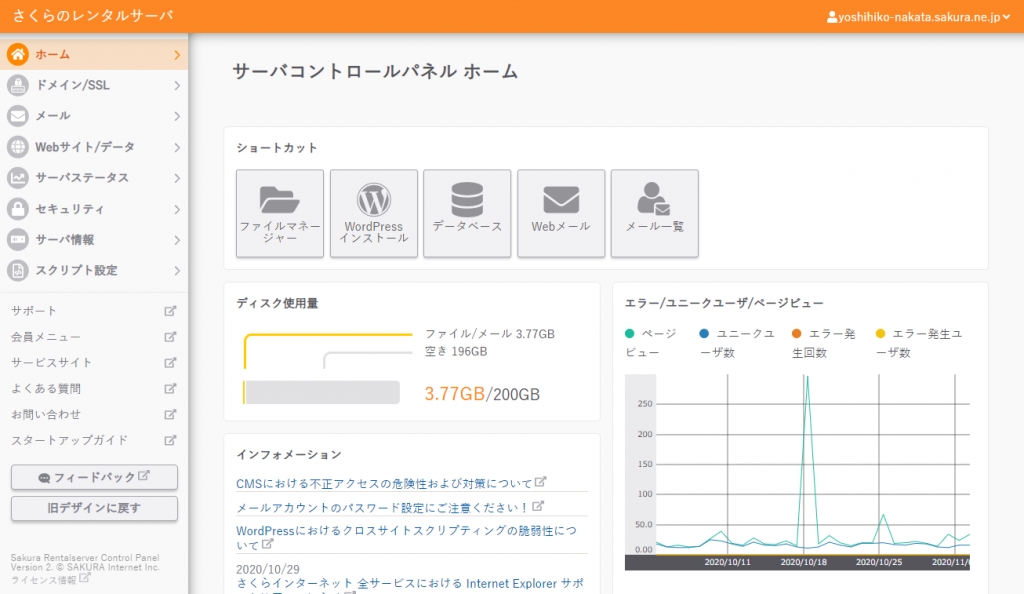The image size is (1024, 594).
Task: Click the disk usage progress bar
Action: (321, 392)
